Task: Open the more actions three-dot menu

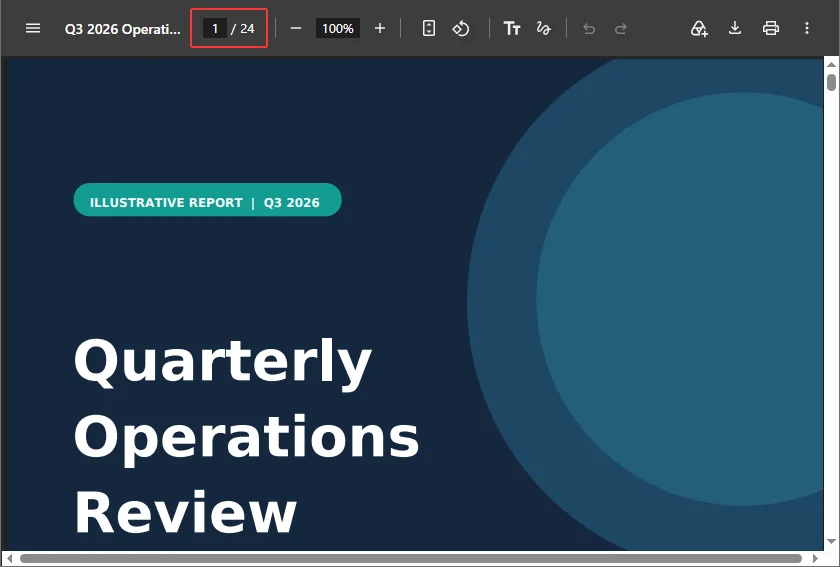Action: click(807, 28)
